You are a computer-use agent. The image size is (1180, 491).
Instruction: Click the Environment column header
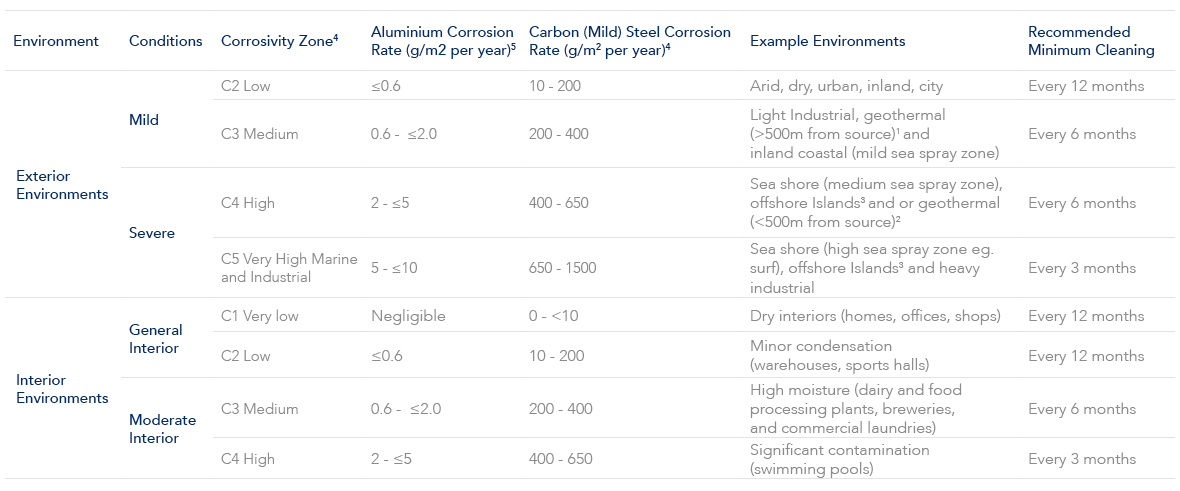[x=56, y=41]
